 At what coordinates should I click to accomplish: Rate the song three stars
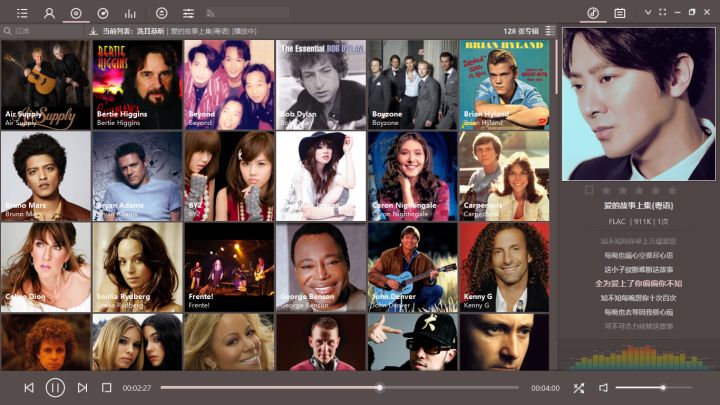pyautogui.click(x=639, y=190)
